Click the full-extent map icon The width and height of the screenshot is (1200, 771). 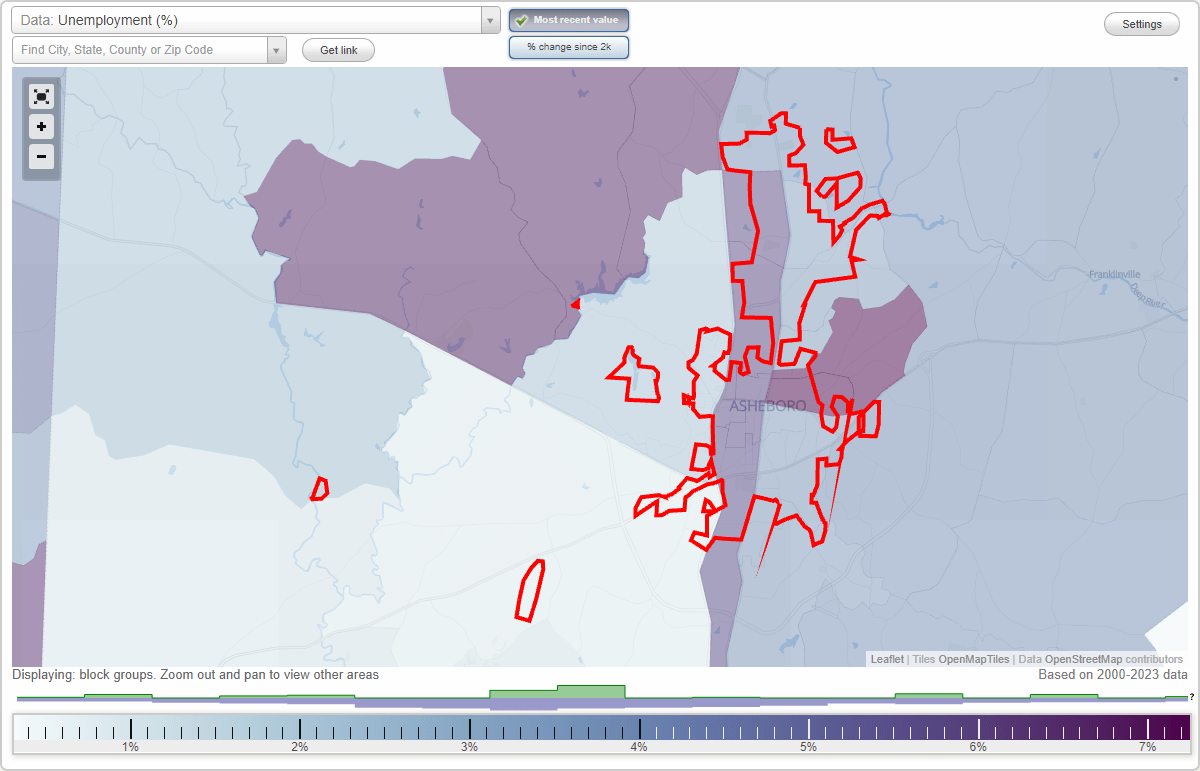point(41,96)
